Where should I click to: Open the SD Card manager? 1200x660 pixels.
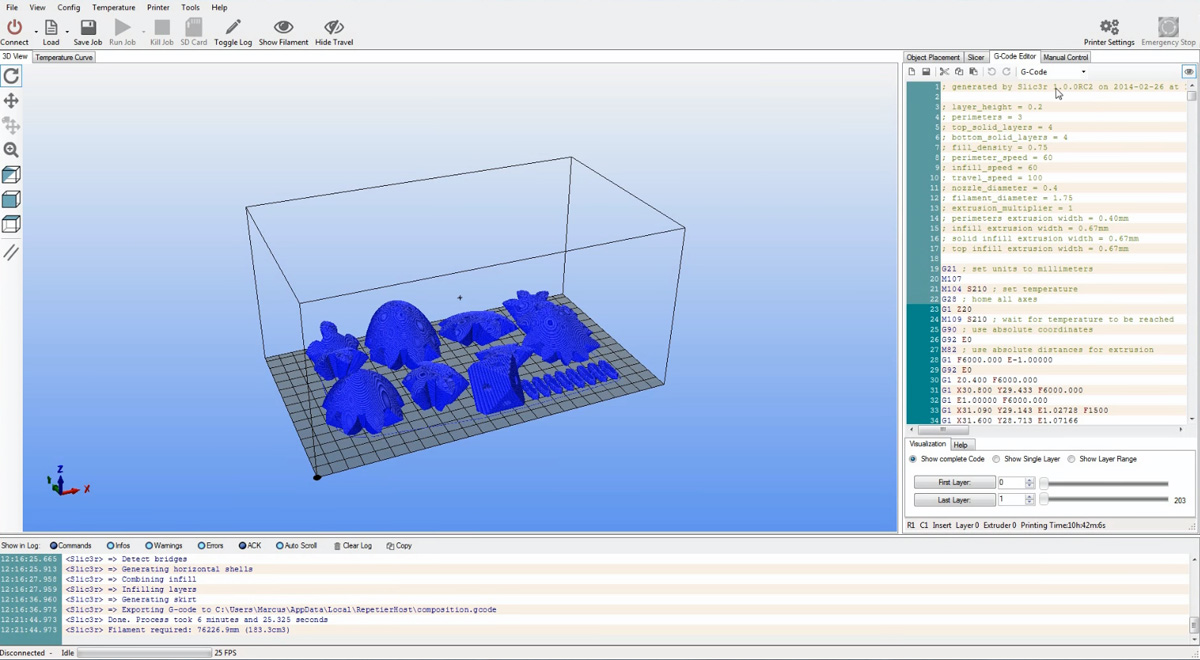pos(193,30)
